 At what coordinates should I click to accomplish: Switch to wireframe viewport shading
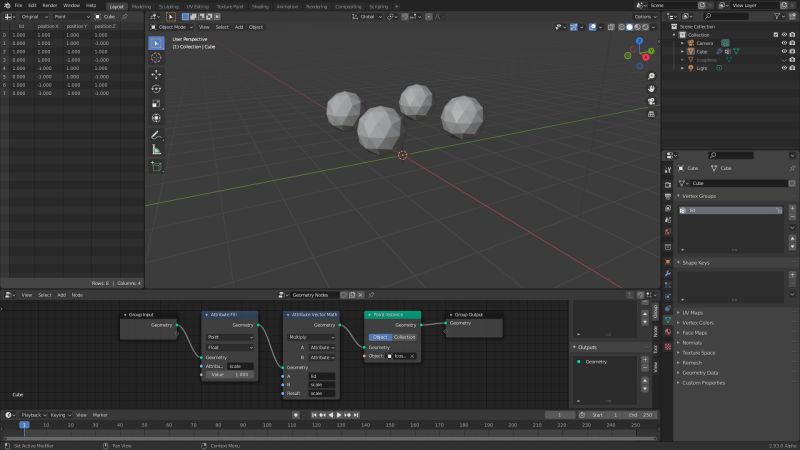coord(621,27)
